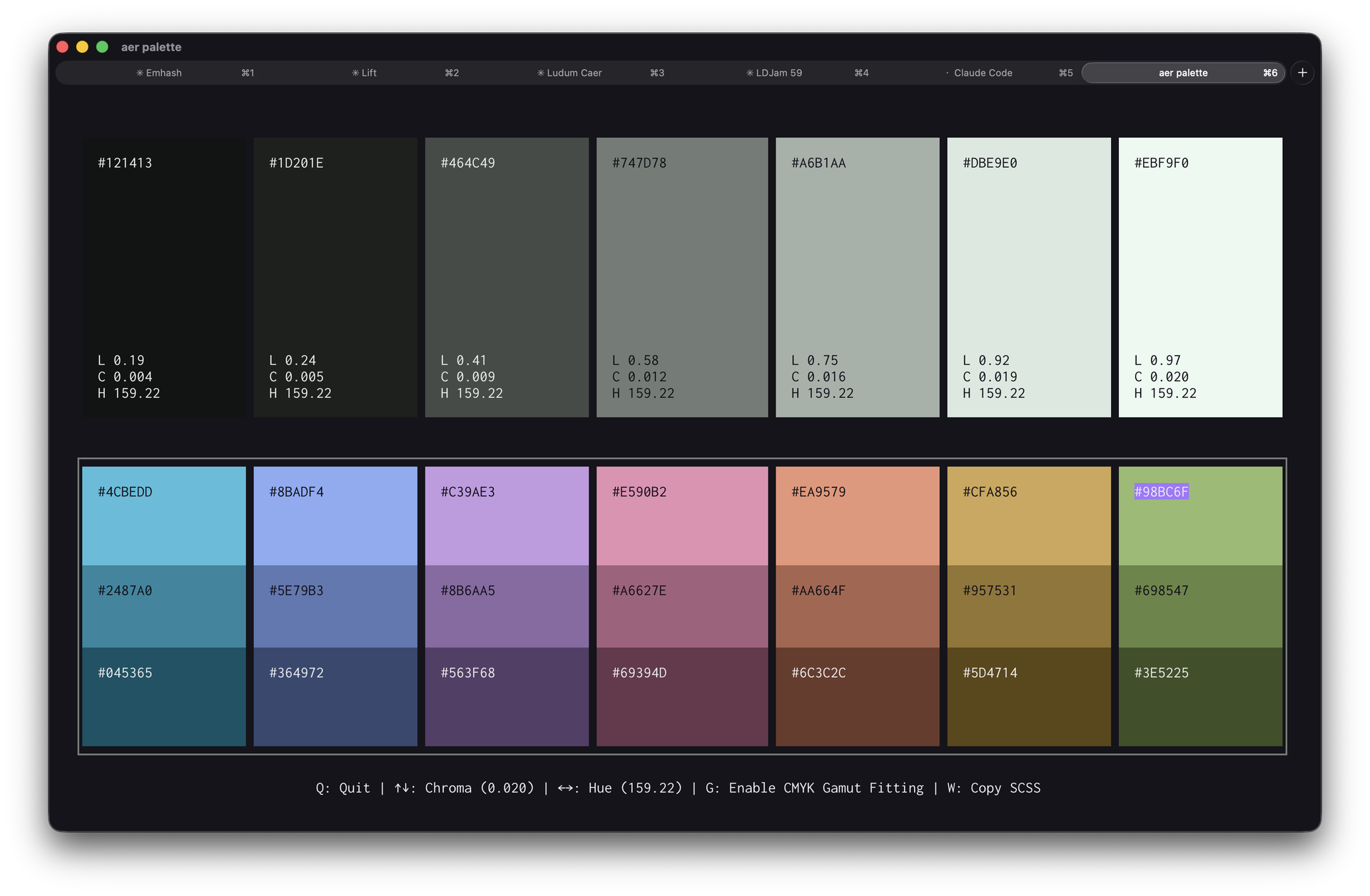1370x896 pixels.
Task: Switch to the Claude Code tab
Action: (979, 73)
